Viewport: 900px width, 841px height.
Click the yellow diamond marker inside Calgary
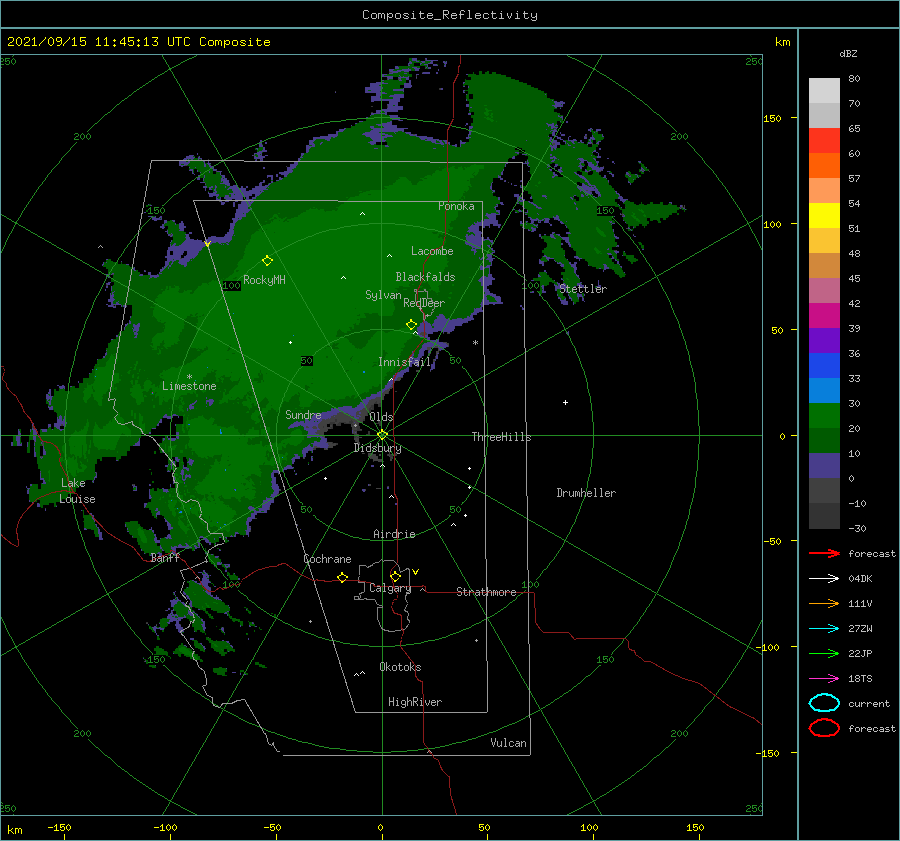pyautogui.click(x=395, y=576)
